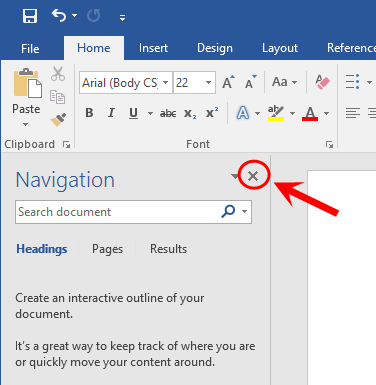Screen dimensions: 376x385
Task: Open Customize Quick Access Toolbar menu
Action: pos(123,17)
